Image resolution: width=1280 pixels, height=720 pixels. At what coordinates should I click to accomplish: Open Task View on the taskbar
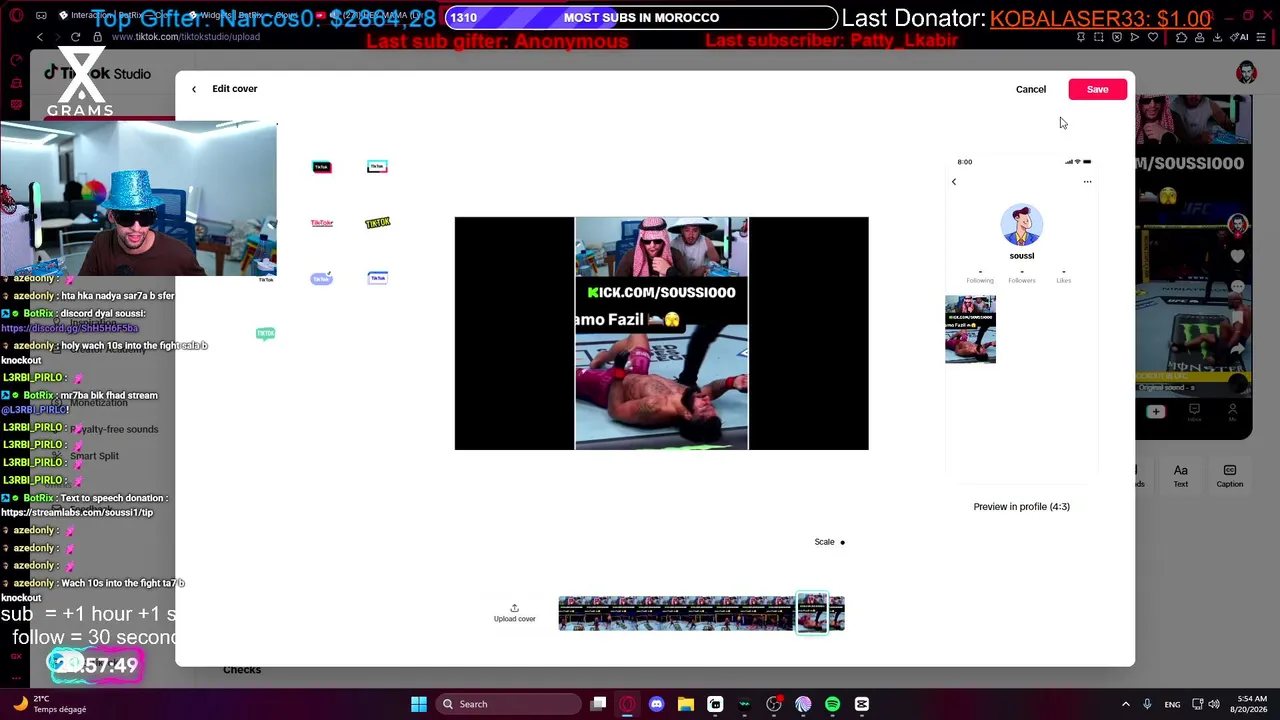[x=598, y=704]
